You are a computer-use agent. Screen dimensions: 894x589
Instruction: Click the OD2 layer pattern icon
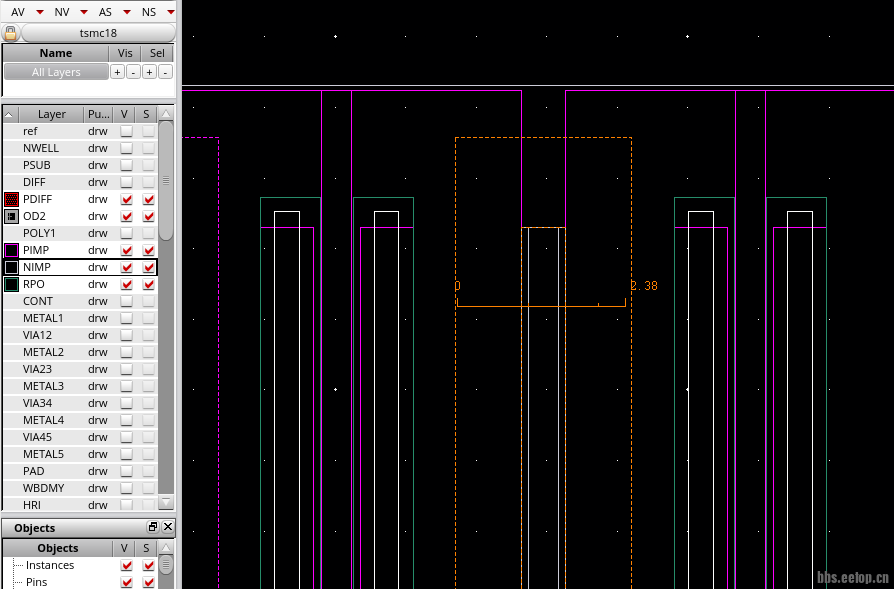pyautogui.click(x=12, y=216)
